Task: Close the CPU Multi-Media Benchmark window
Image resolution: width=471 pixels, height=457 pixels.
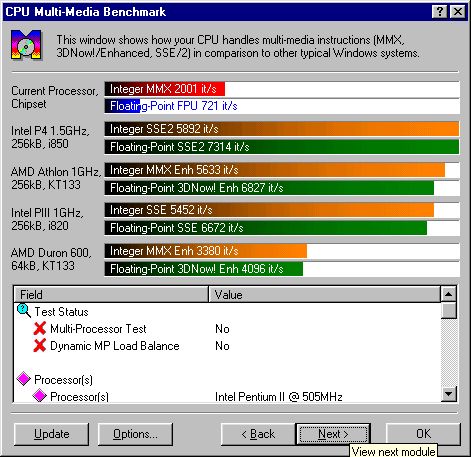Action: (458, 12)
